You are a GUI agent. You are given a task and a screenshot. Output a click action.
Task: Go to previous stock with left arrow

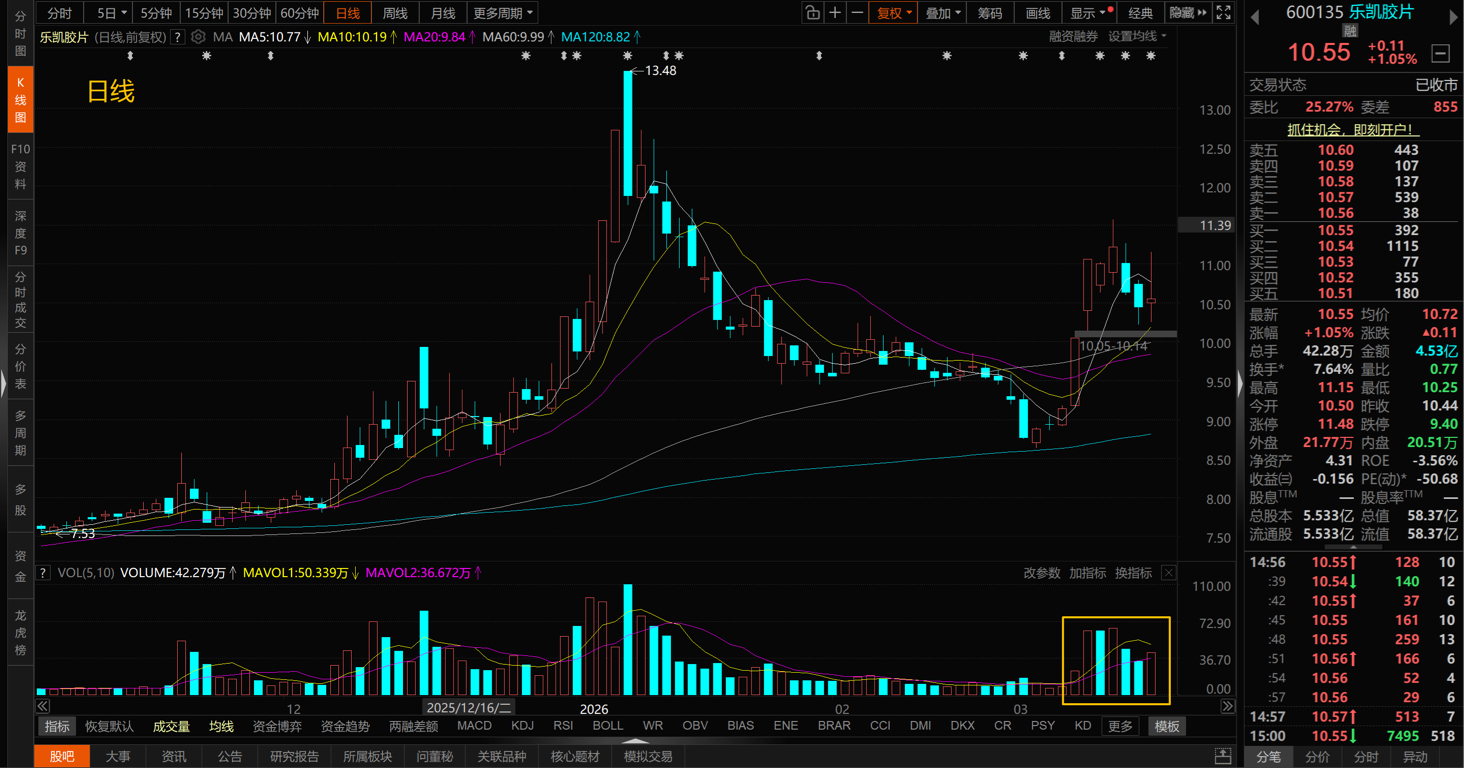pyautogui.click(x=1255, y=15)
